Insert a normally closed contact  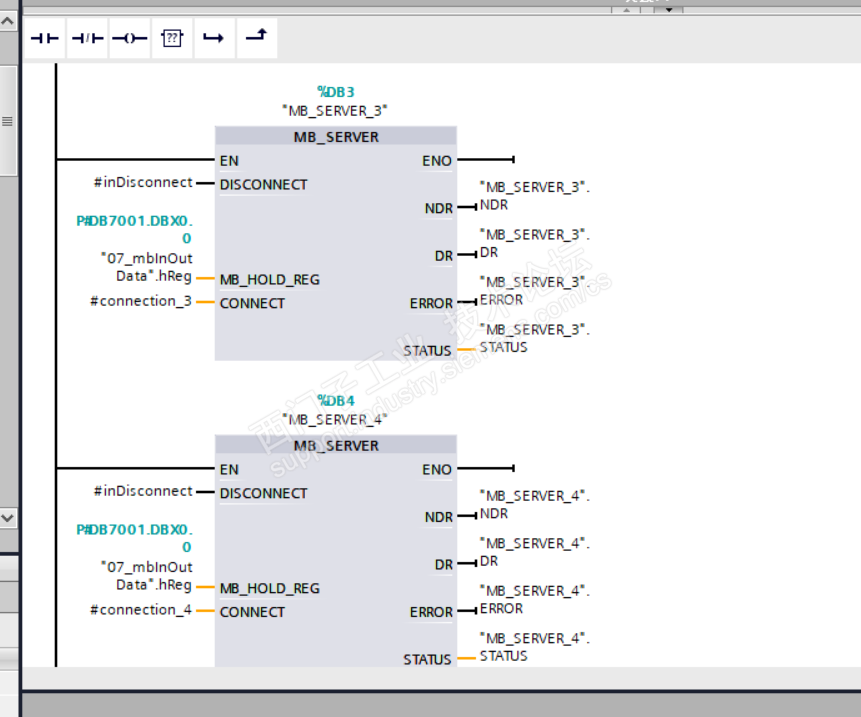[x=88, y=38]
